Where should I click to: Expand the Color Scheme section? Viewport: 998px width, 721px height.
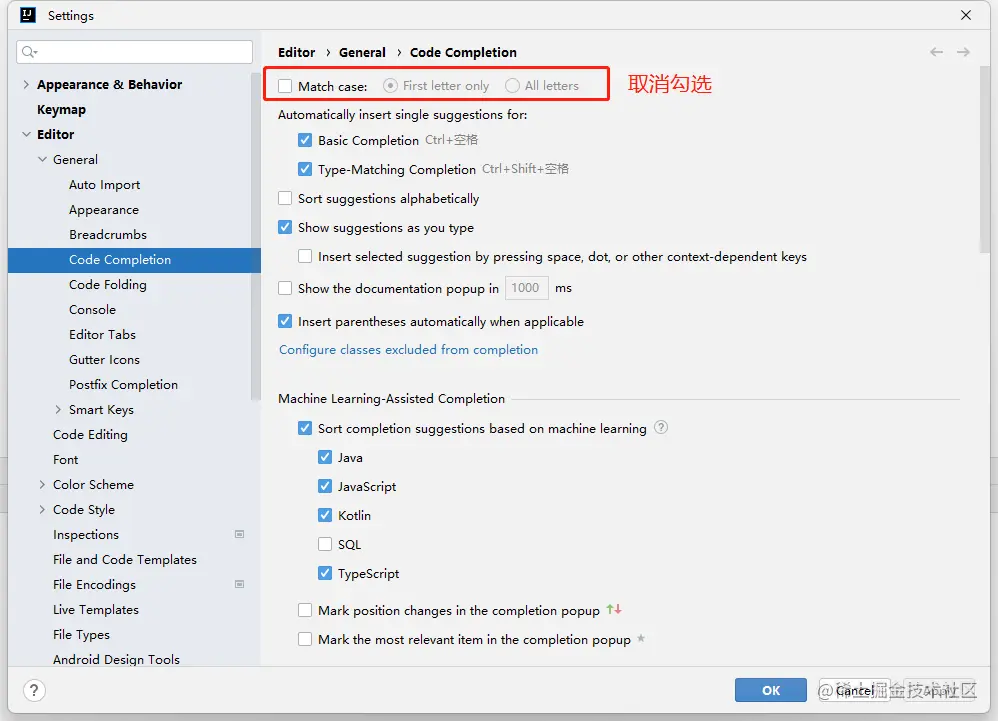tap(42, 485)
